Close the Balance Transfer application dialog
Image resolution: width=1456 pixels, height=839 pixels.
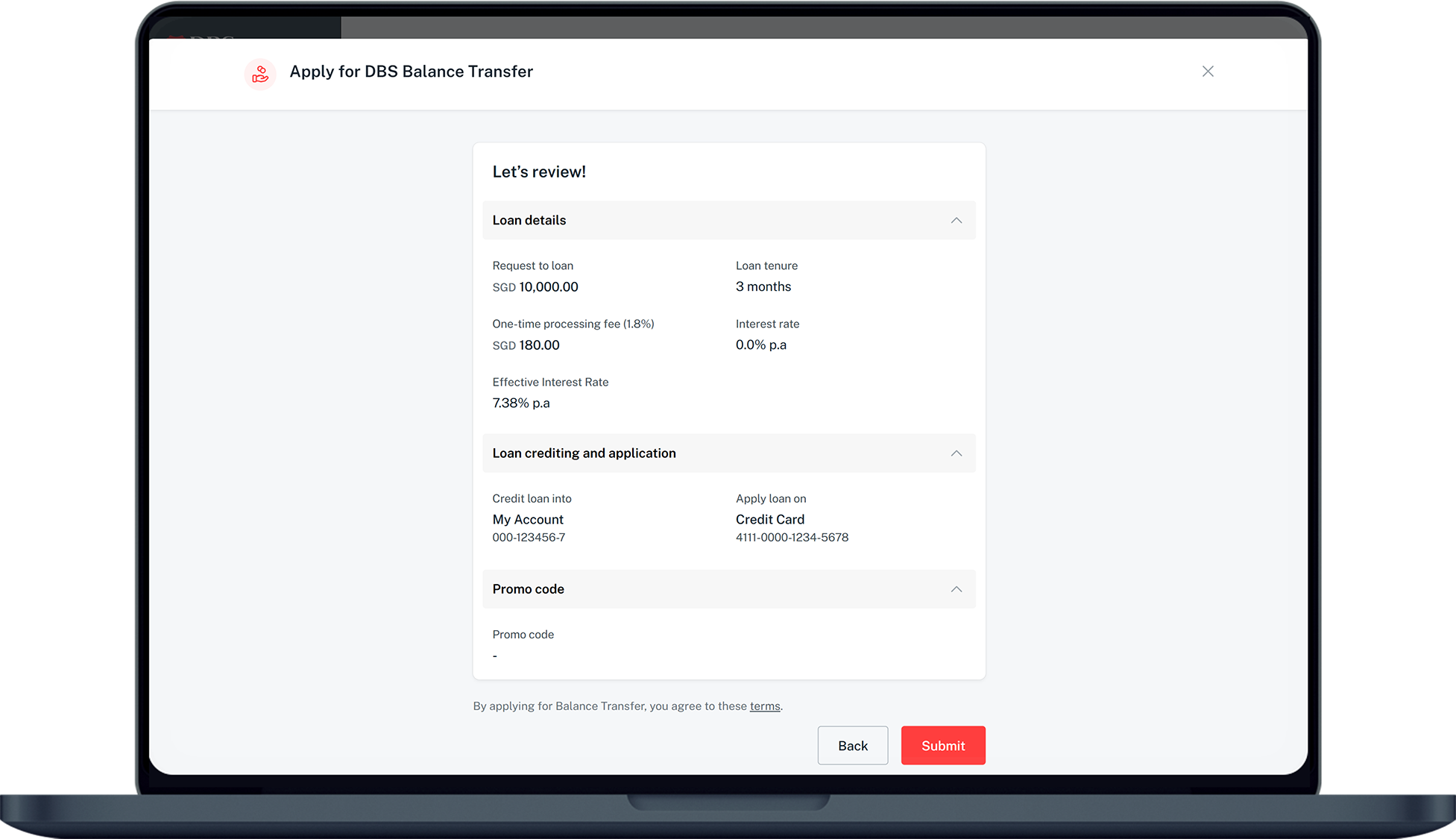(1208, 72)
